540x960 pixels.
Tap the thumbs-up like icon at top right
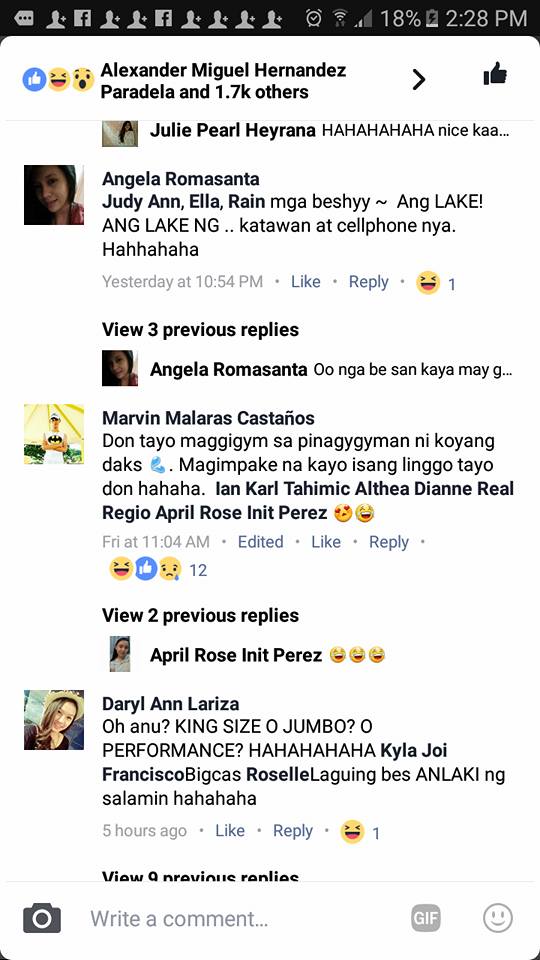click(495, 75)
